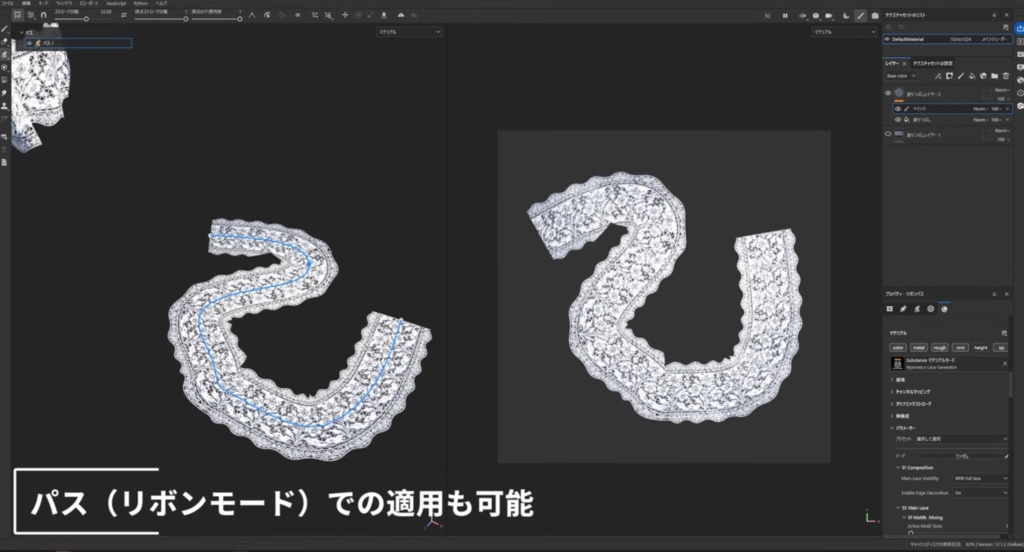The image size is (1024, 552).
Task: Open the ビューポート menu
Action: 89,3
